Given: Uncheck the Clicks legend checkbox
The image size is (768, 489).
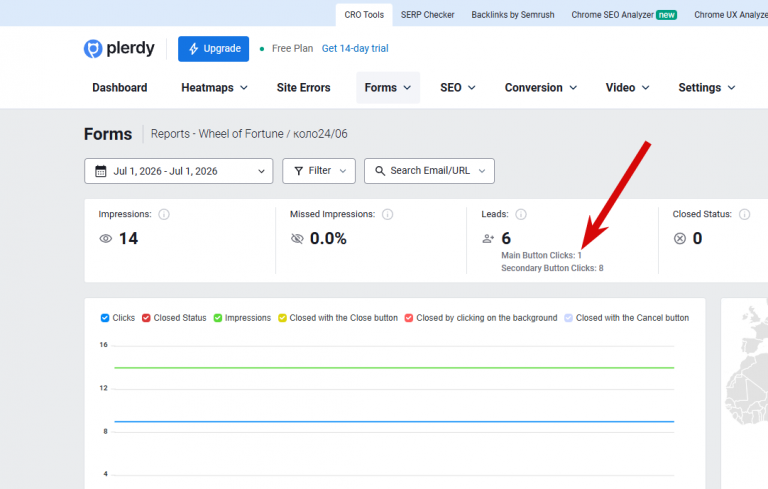Looking at the screenshot, I should [x=105, y=318].
